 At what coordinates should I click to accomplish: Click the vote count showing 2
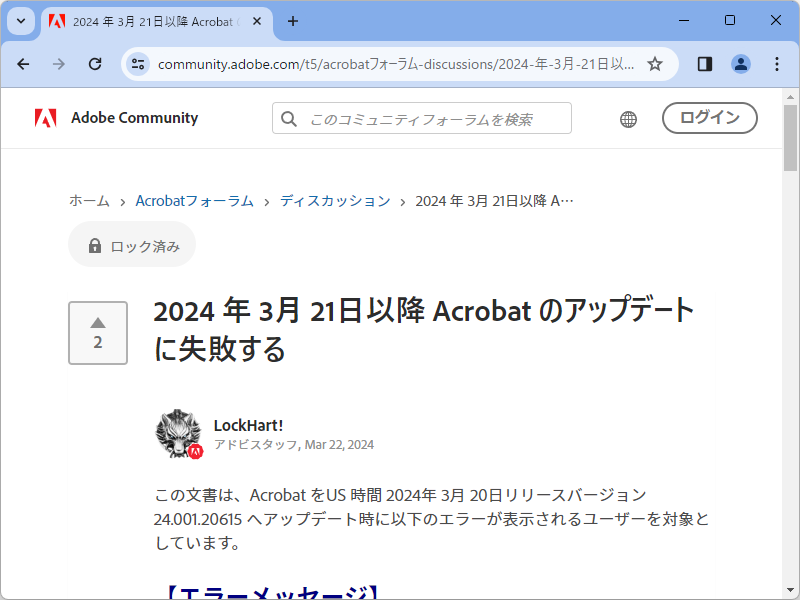coord(97,340)
